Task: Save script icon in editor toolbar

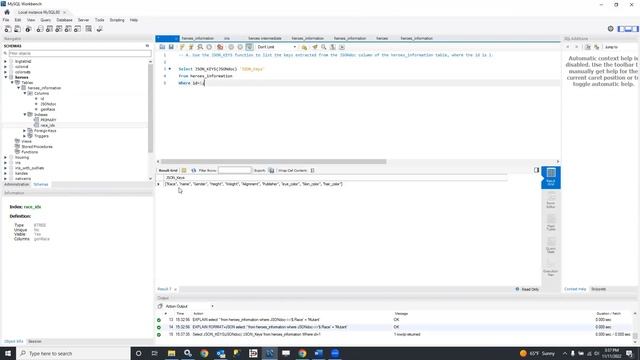Action: point(171,47)
